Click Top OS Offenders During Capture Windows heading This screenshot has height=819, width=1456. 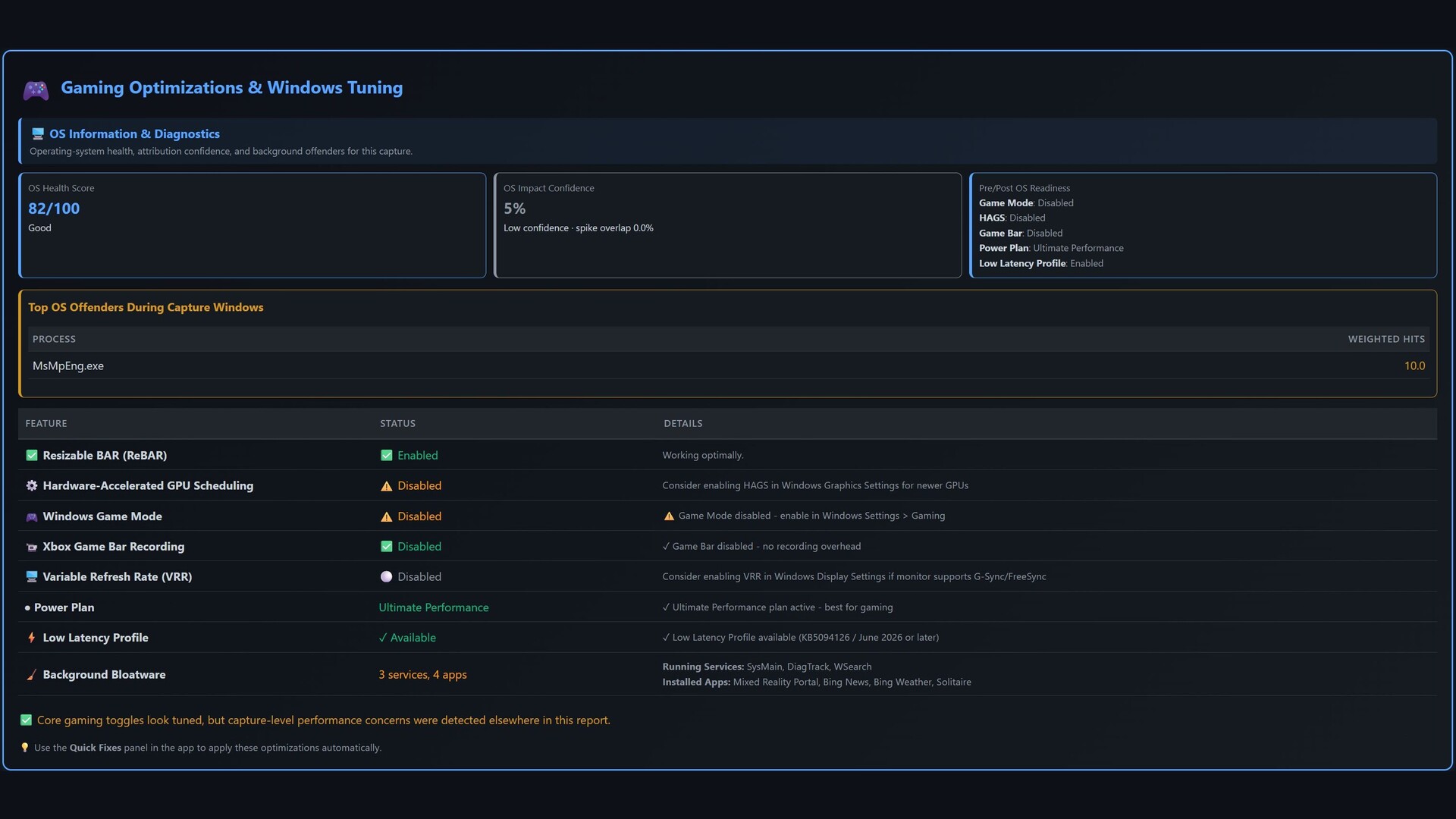click(146, 307)
